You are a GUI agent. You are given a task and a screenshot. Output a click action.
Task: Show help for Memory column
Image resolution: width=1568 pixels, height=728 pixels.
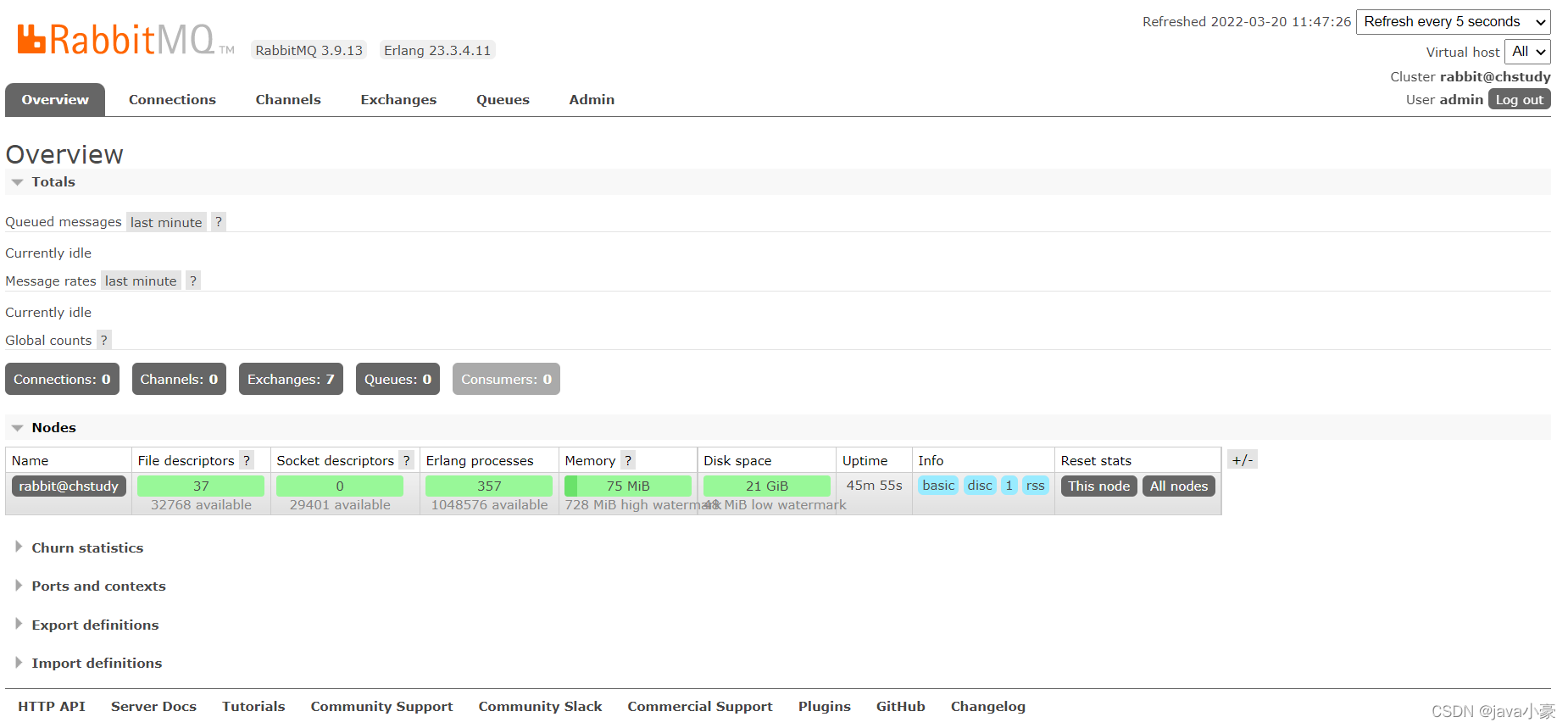(x=628, y=460)
